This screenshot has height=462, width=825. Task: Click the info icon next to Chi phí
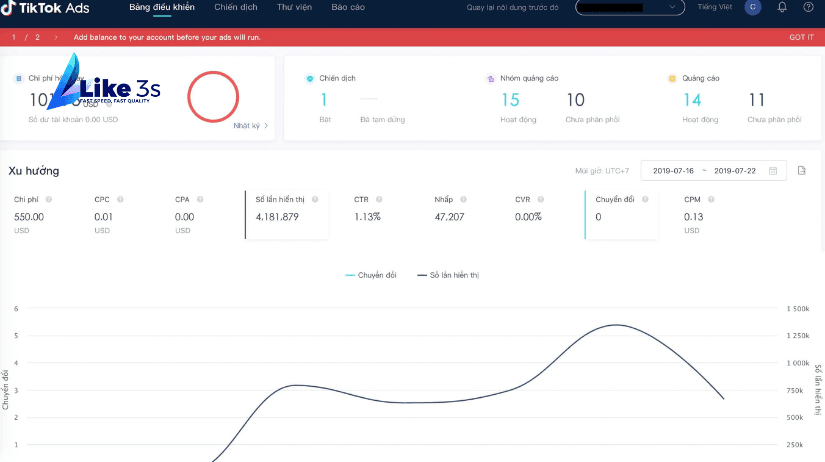tap(48, 199)
